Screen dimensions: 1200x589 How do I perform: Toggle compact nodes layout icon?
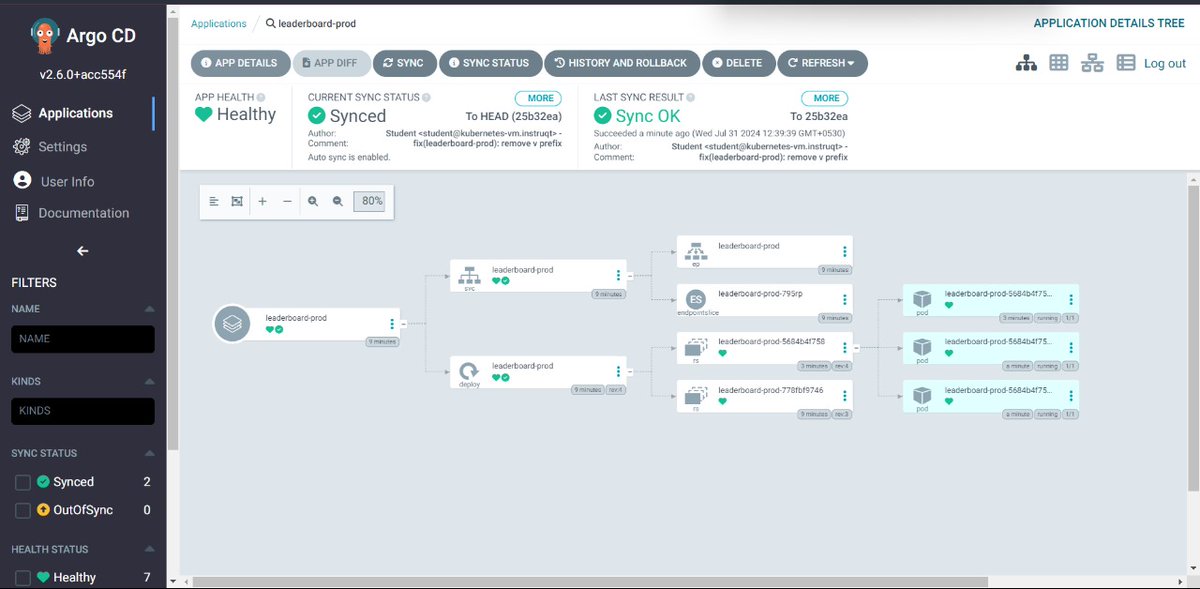(214, 201)
